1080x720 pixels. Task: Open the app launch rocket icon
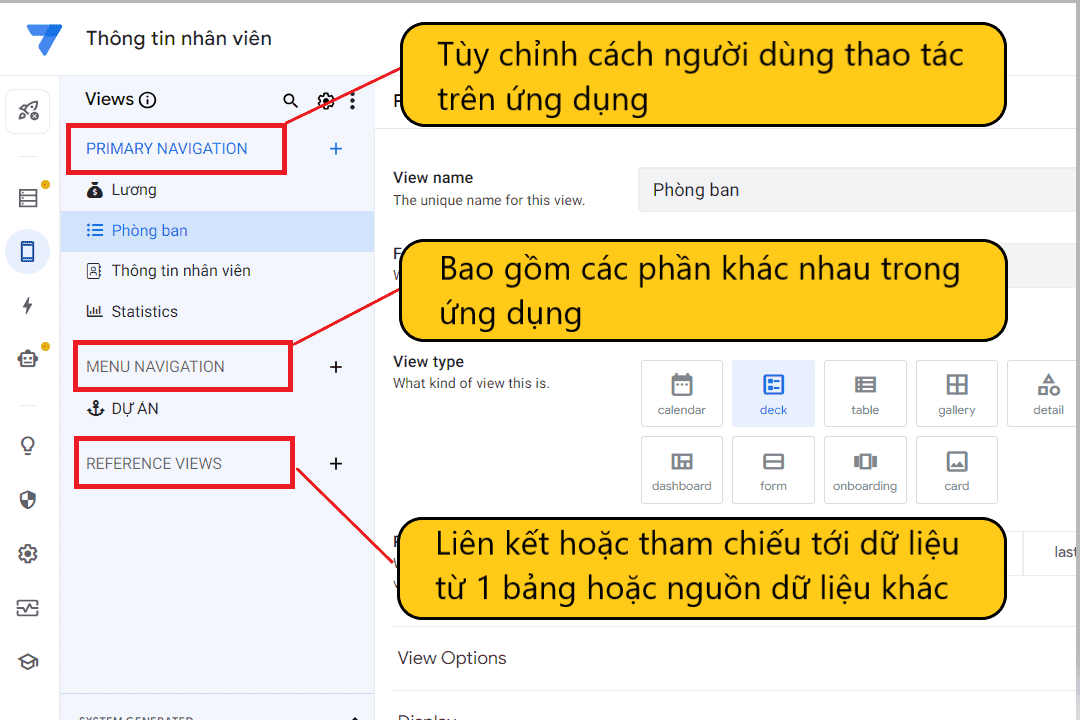(27, 111)
